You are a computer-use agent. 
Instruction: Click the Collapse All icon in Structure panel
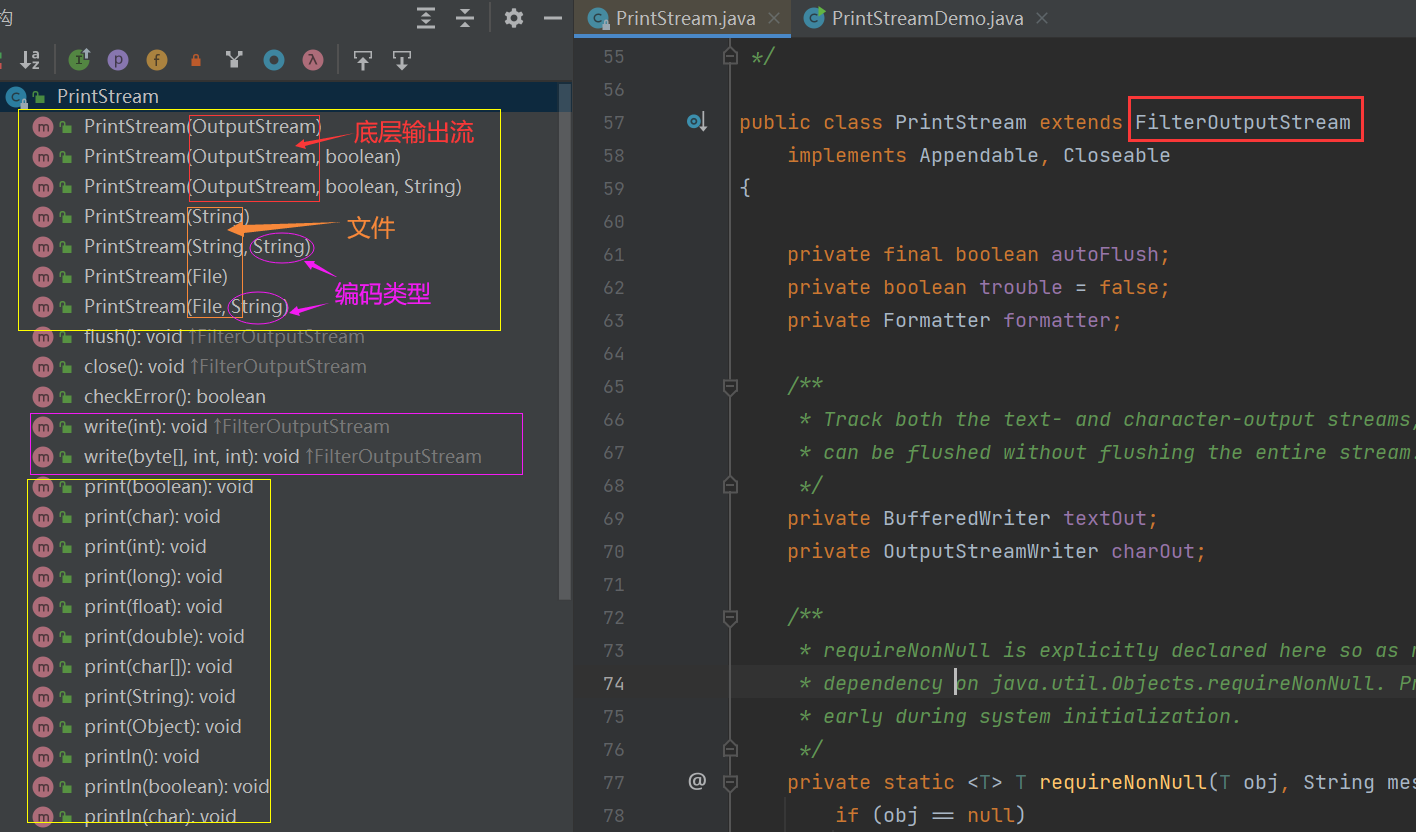[x=465, y=18]
